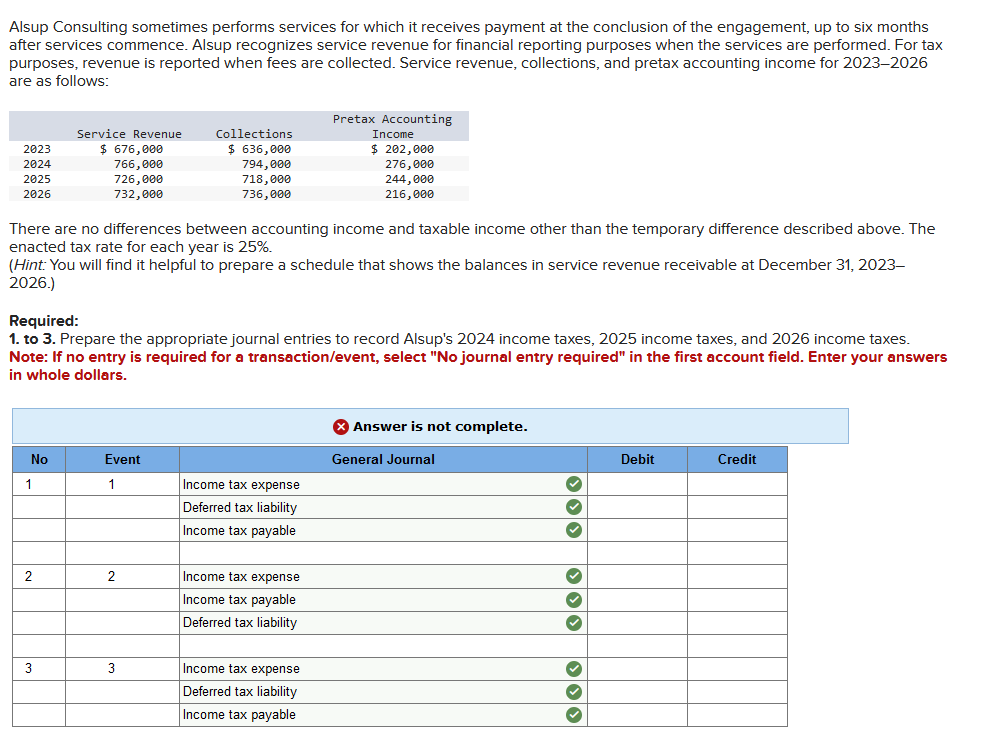This screenshot has height=731, width=989.
Task: Click green checkmark beside event 1 Income tax expense
Action: (x=573, y=484)
